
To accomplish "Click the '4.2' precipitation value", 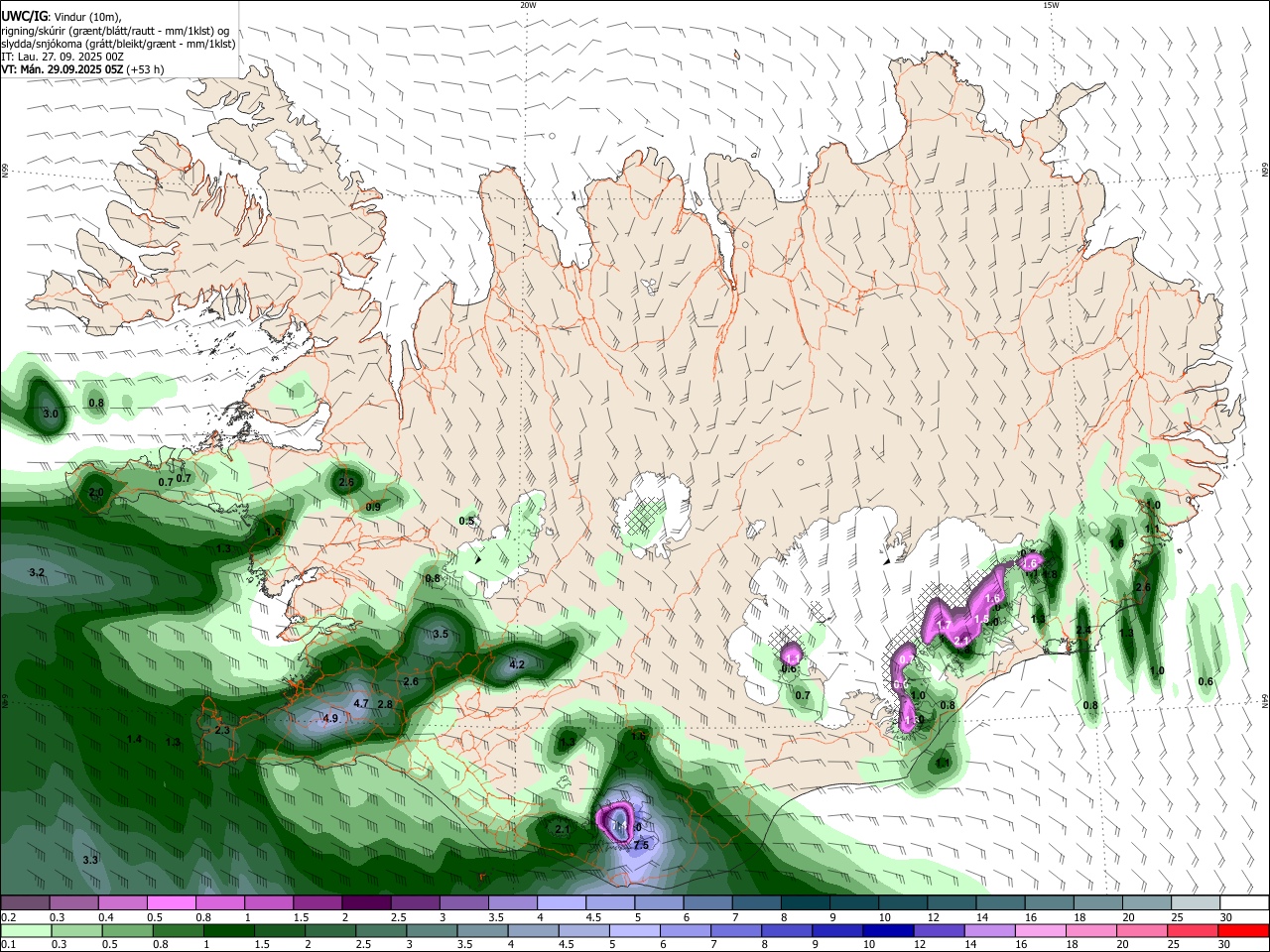I will point(517,665).
